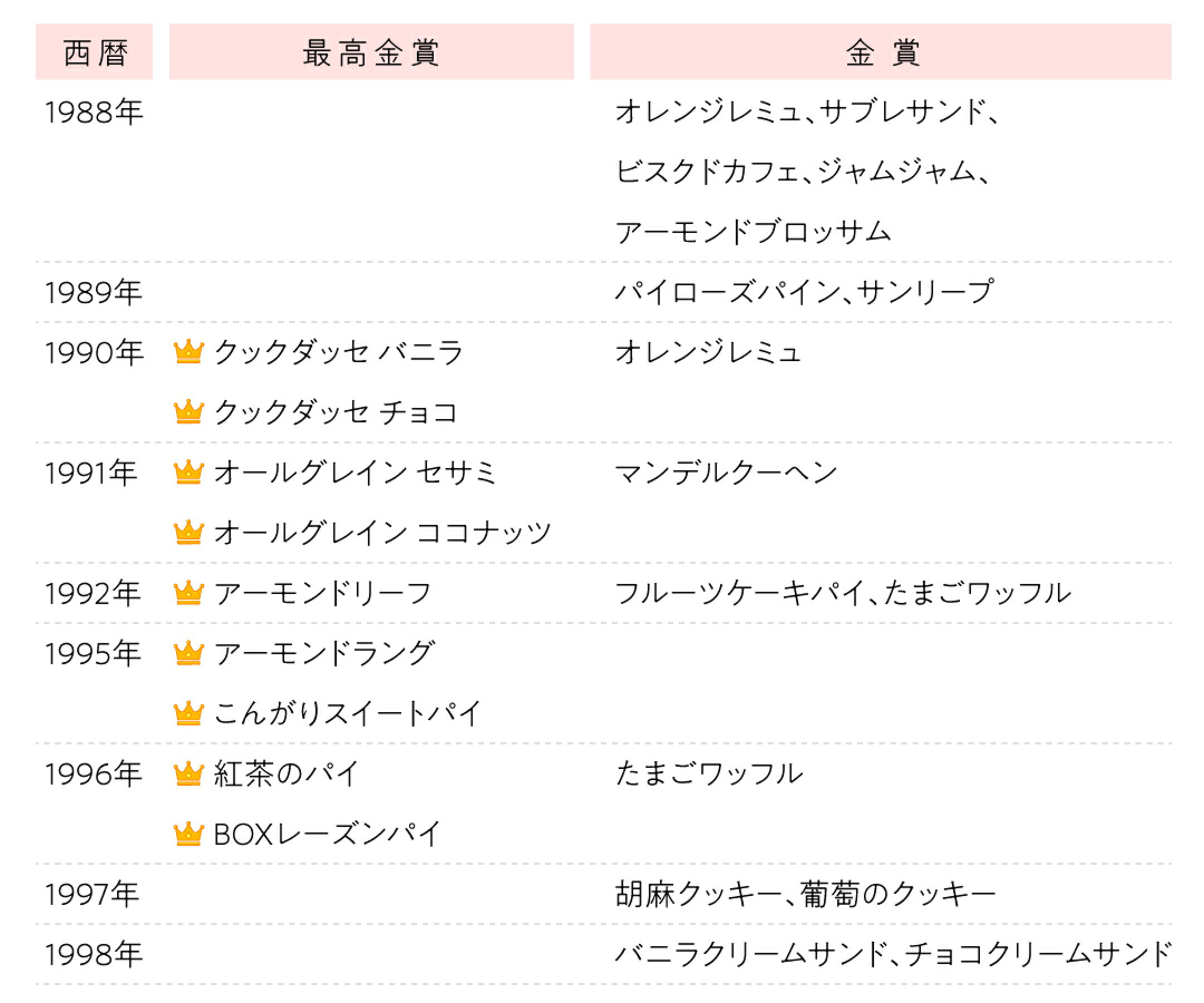Click the こんがりスイートパイ product name
Image resolution: width=1204 pixels, height=1003 pixels.
click(347, 714)
